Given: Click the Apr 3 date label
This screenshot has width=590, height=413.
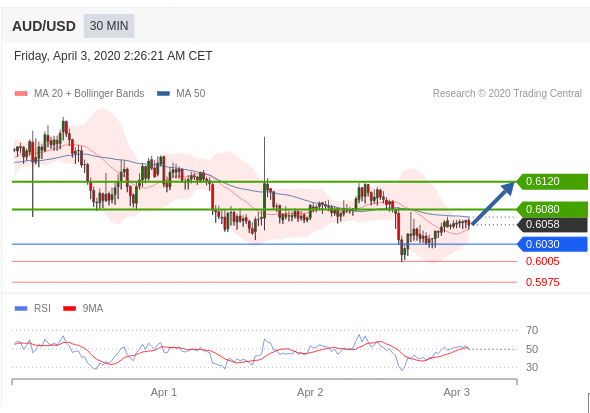Looking at the screenshot, I should (456, 392).
